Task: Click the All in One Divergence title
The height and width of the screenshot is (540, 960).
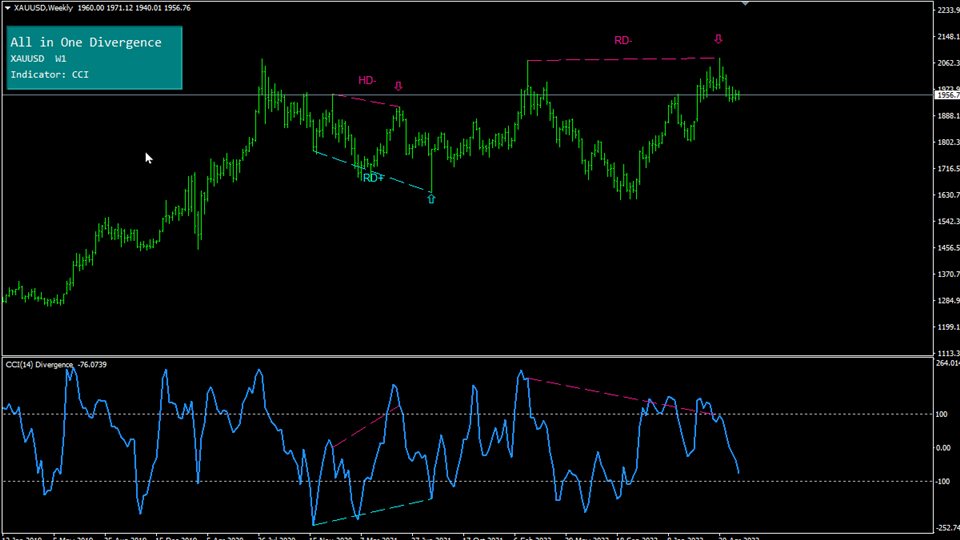Action: (x=86, y=42)
